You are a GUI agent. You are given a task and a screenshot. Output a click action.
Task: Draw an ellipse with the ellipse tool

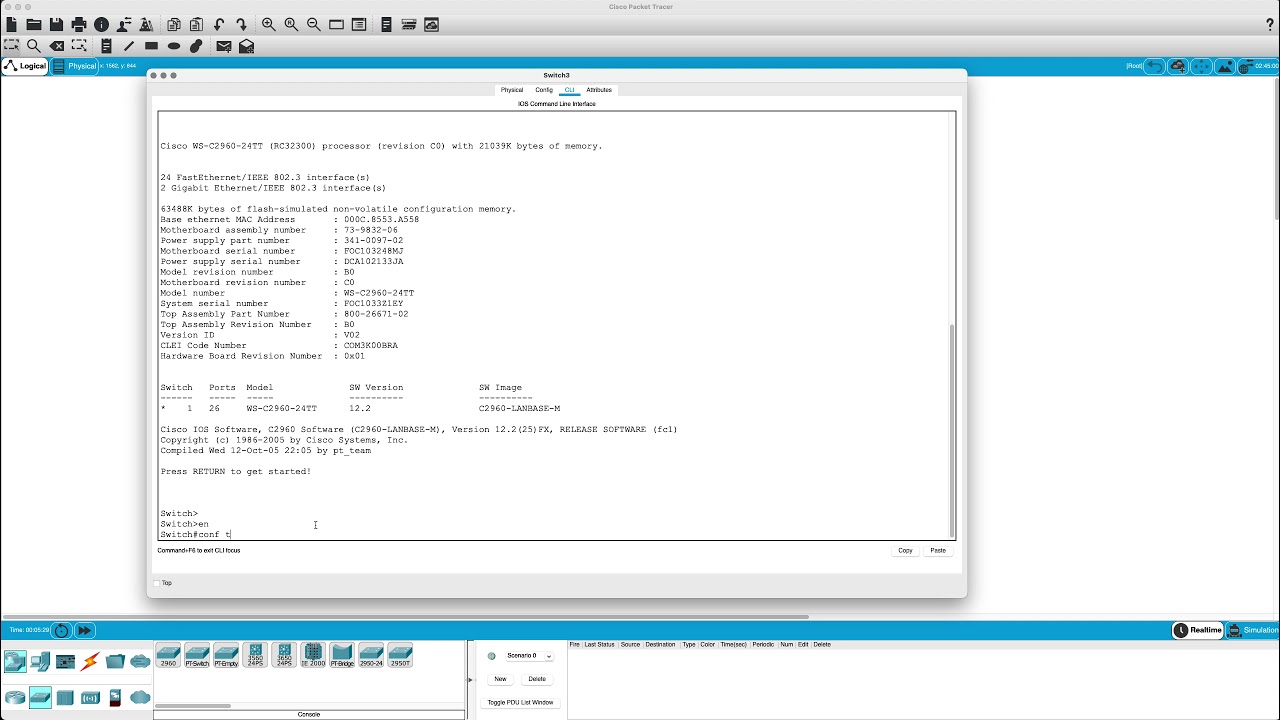tap(174, 46)
